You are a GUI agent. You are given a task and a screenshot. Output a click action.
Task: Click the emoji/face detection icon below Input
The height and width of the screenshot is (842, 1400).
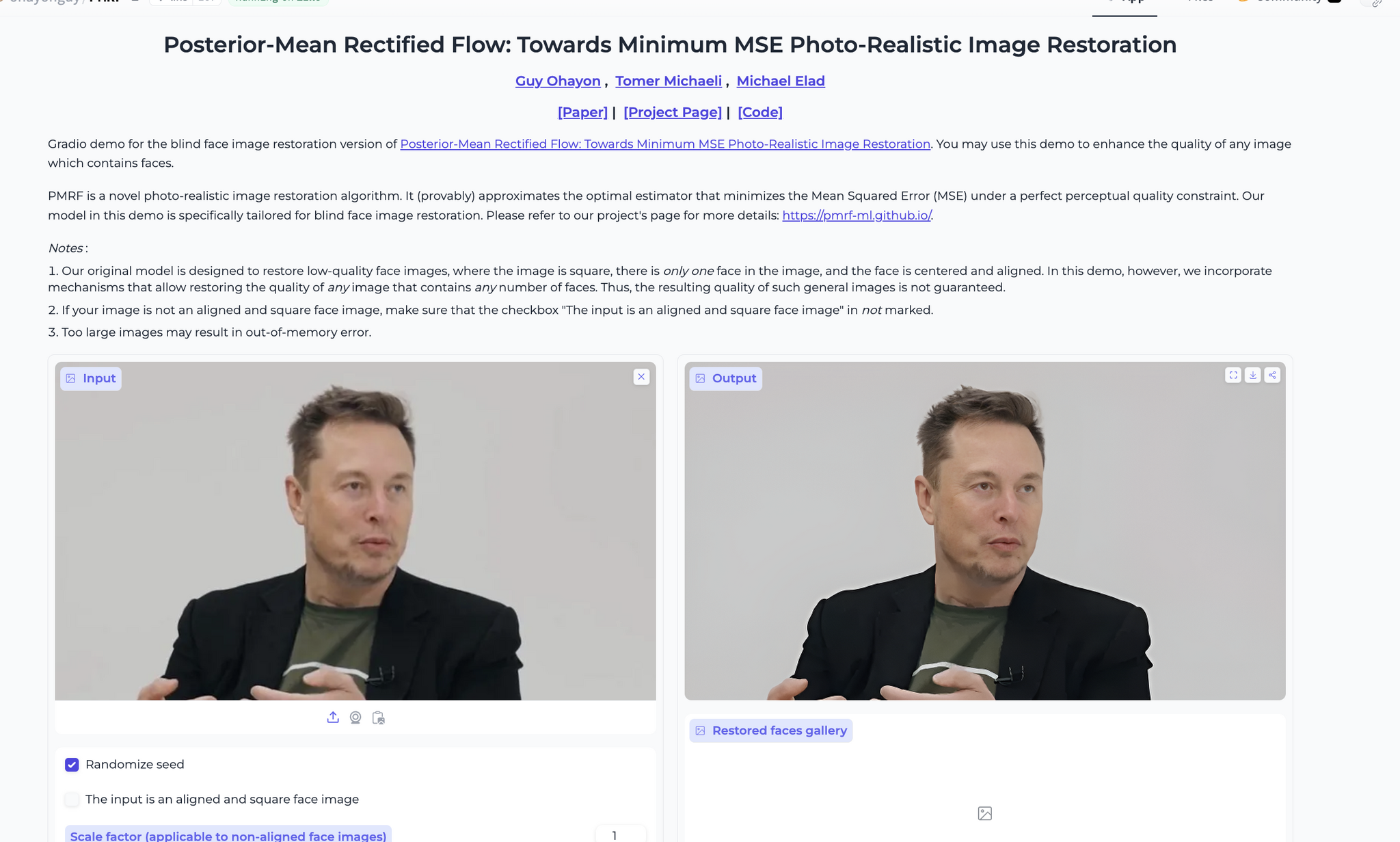pyautogui.click(x=356, y=717)
